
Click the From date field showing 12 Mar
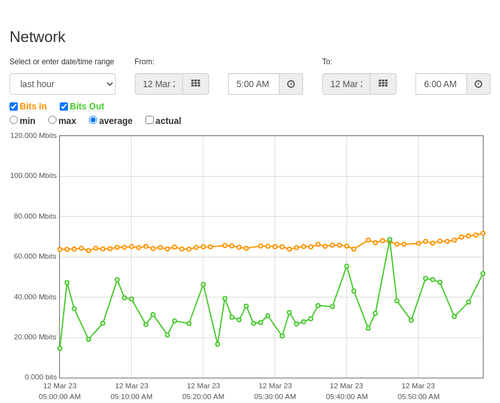point(159,84)
